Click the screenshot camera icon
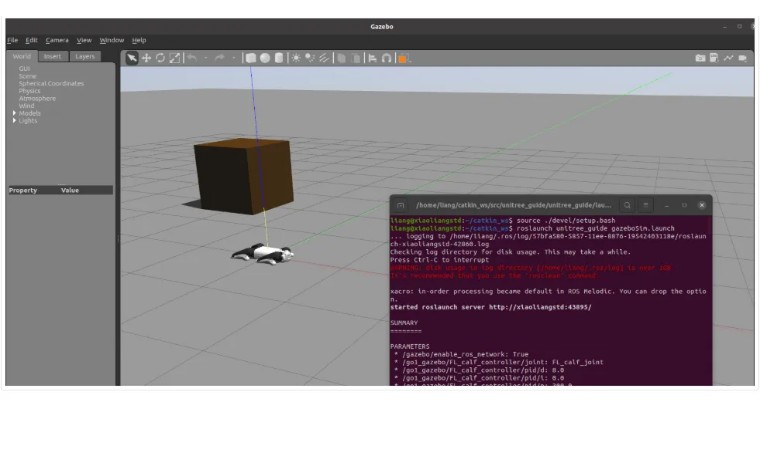Screen dimensions: 760x454 pyautogui.click(x=700, y=58)
